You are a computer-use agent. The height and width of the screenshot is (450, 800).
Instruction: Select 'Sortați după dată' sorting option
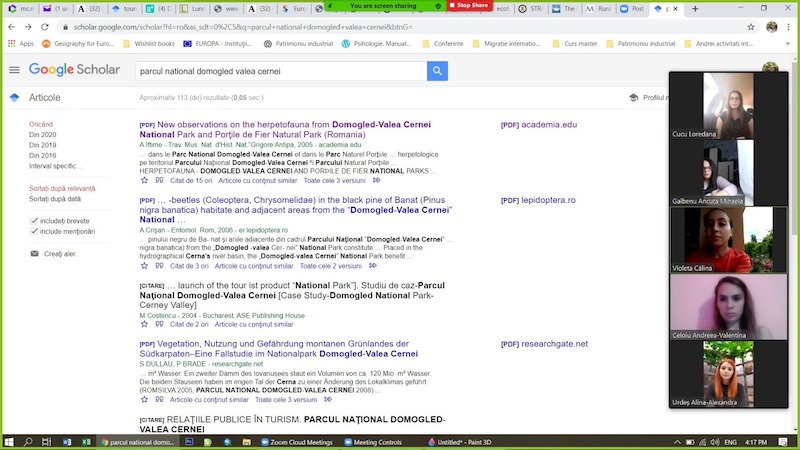coord(56,199)
